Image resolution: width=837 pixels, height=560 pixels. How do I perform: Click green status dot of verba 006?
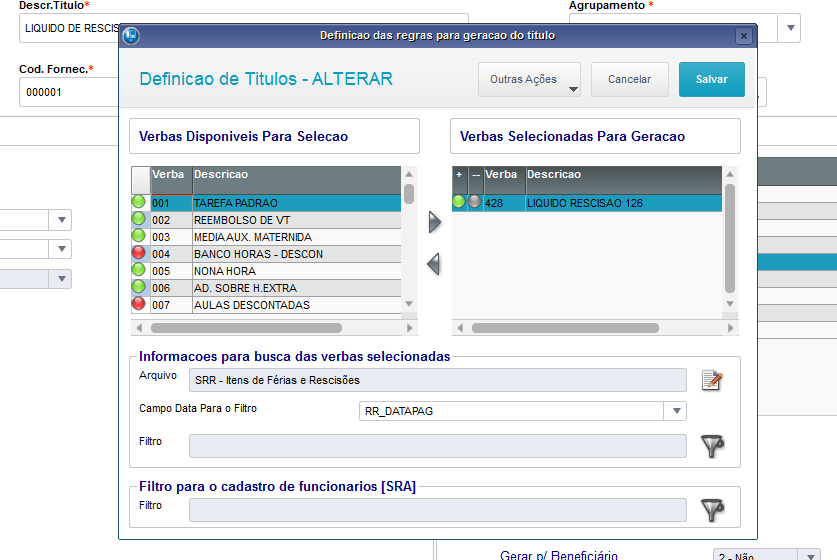click(x=139, y=287)
